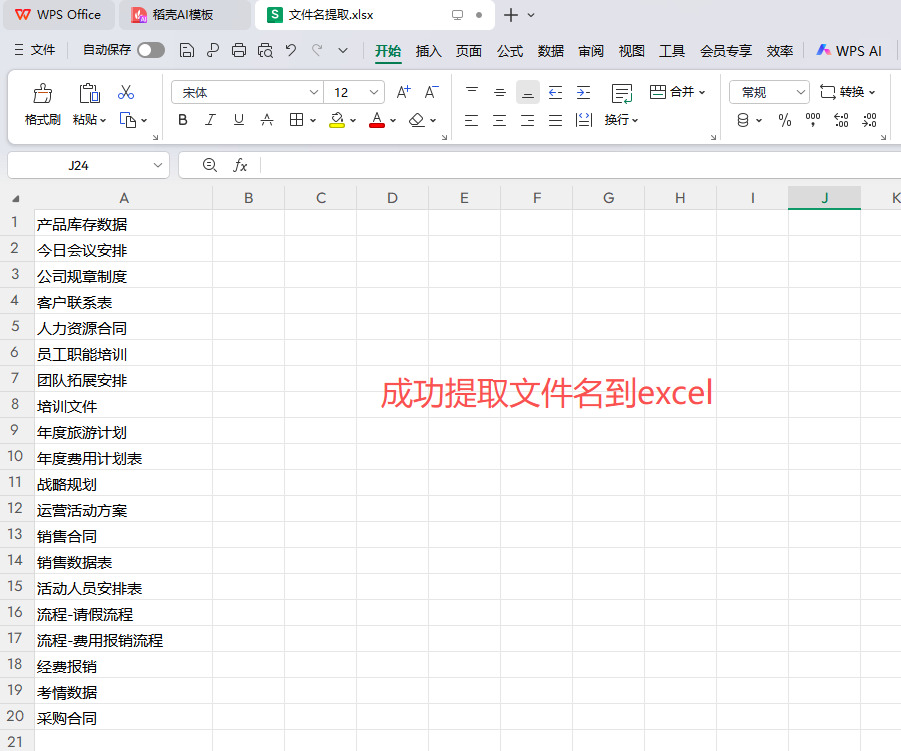Screen dimensions: 901x751
Task: Open the font size 12 dropdown
Action: click(x=374, y=92)
